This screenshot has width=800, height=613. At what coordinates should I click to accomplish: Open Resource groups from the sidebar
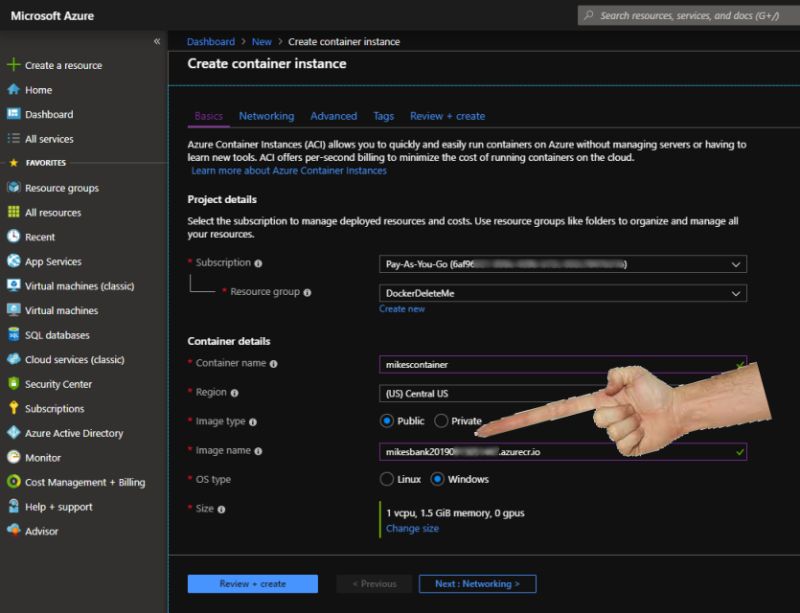click(58, 187)
